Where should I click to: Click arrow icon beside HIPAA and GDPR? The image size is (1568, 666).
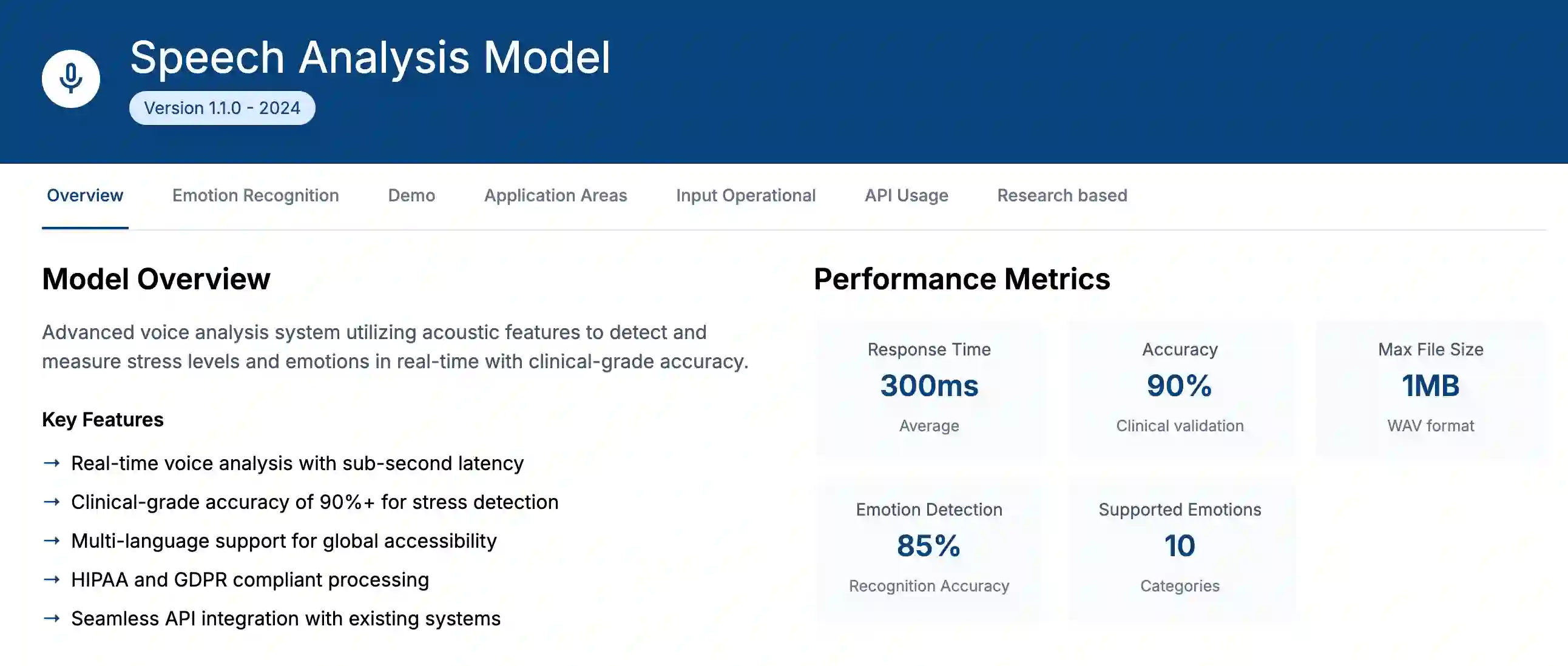(52, 580)
